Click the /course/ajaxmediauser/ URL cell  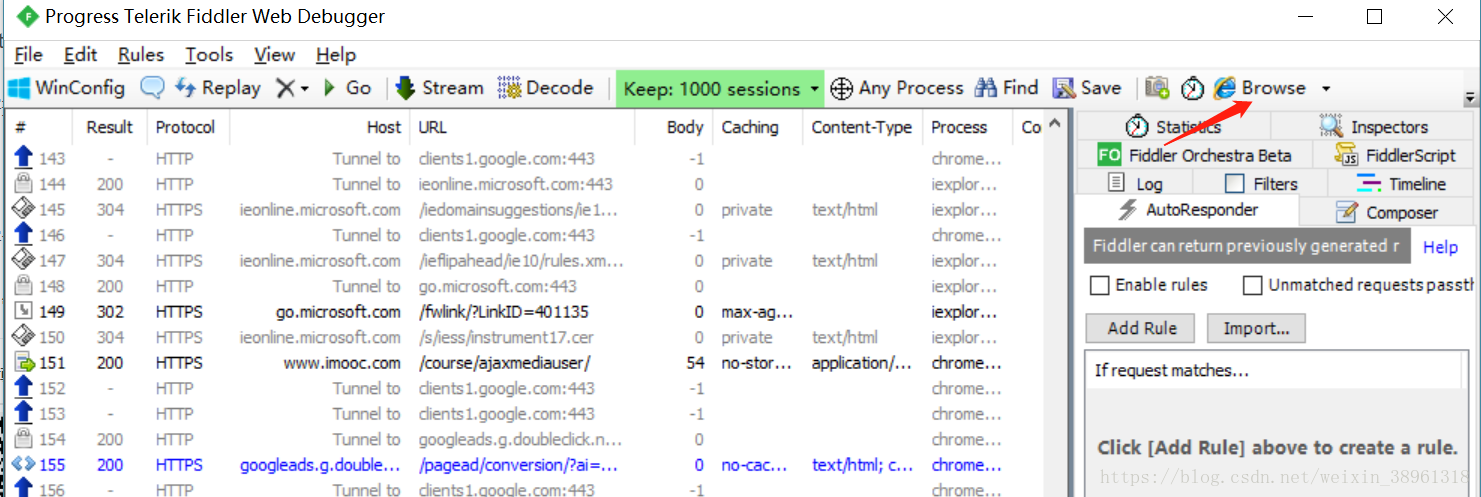point(505,363)
